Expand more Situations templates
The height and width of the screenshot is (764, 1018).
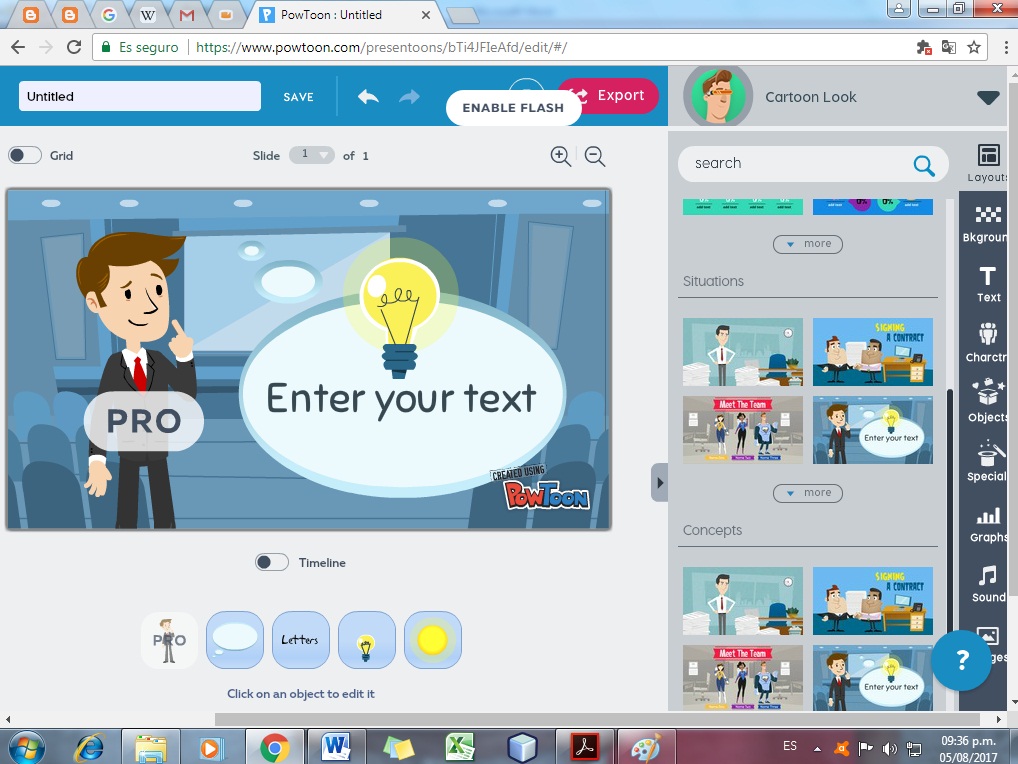point(807,493)
